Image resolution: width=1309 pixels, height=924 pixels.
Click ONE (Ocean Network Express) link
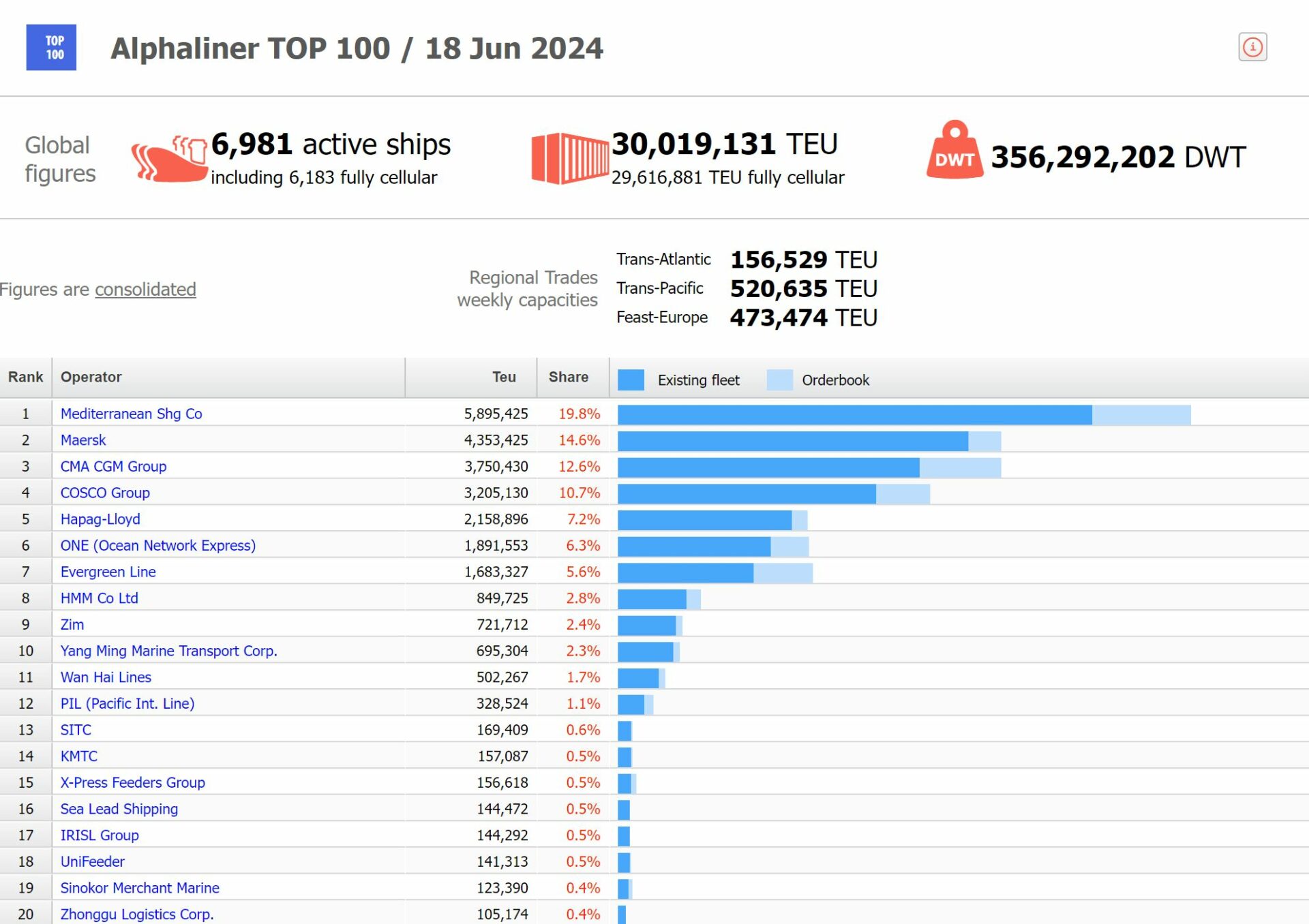(157, 546)
